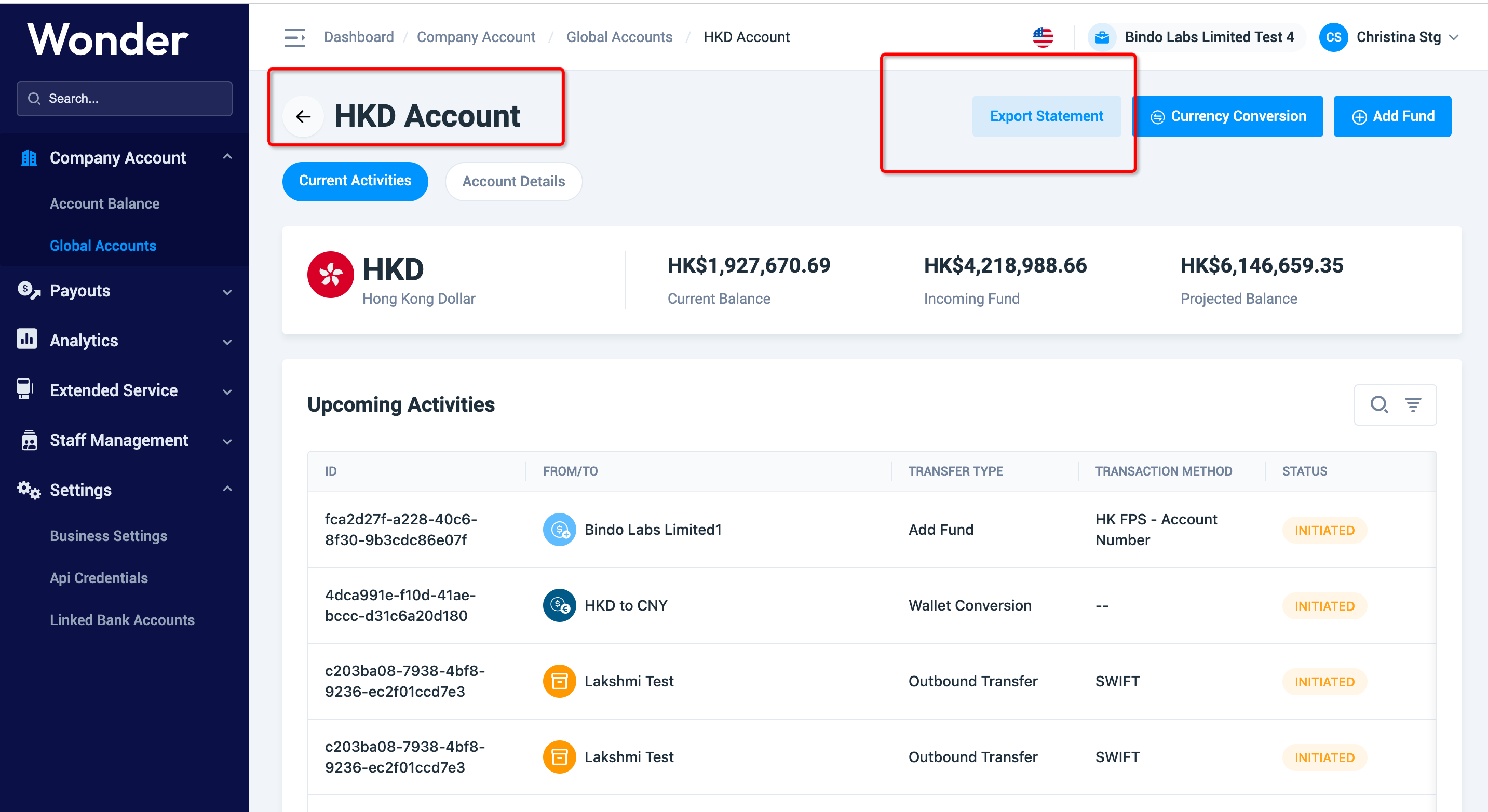Click the Bindo Labs Limited1 add fund icon
Viewport: 1488px width, 812px height.
559,530
